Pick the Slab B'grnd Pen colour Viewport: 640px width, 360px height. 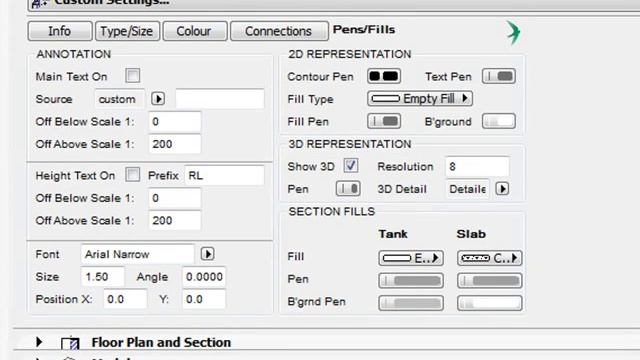tap(490, 303)
